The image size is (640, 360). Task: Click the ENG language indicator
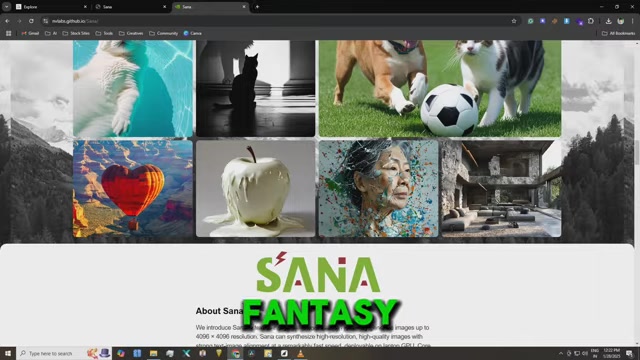(x=595, y=353)
